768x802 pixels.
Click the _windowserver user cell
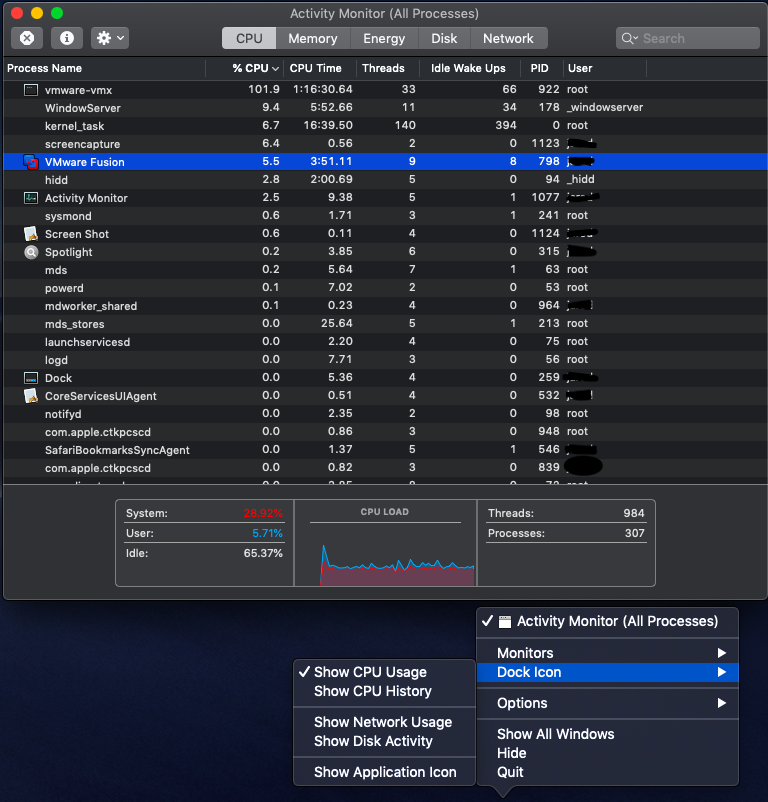[x=605, y=107]
